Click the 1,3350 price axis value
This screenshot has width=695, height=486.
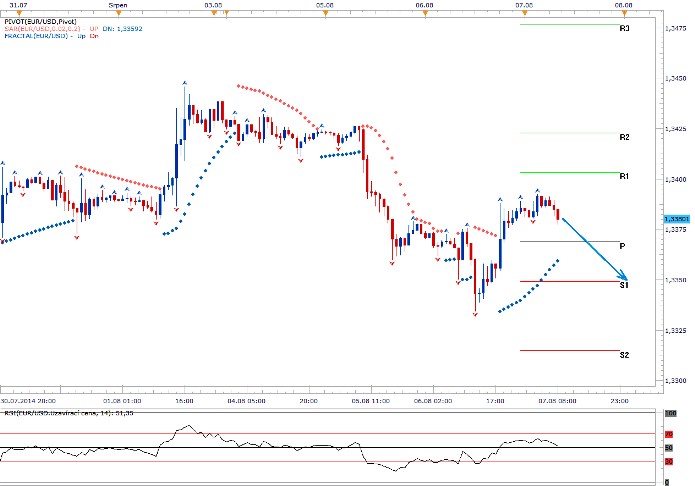(x=676, y=280)
